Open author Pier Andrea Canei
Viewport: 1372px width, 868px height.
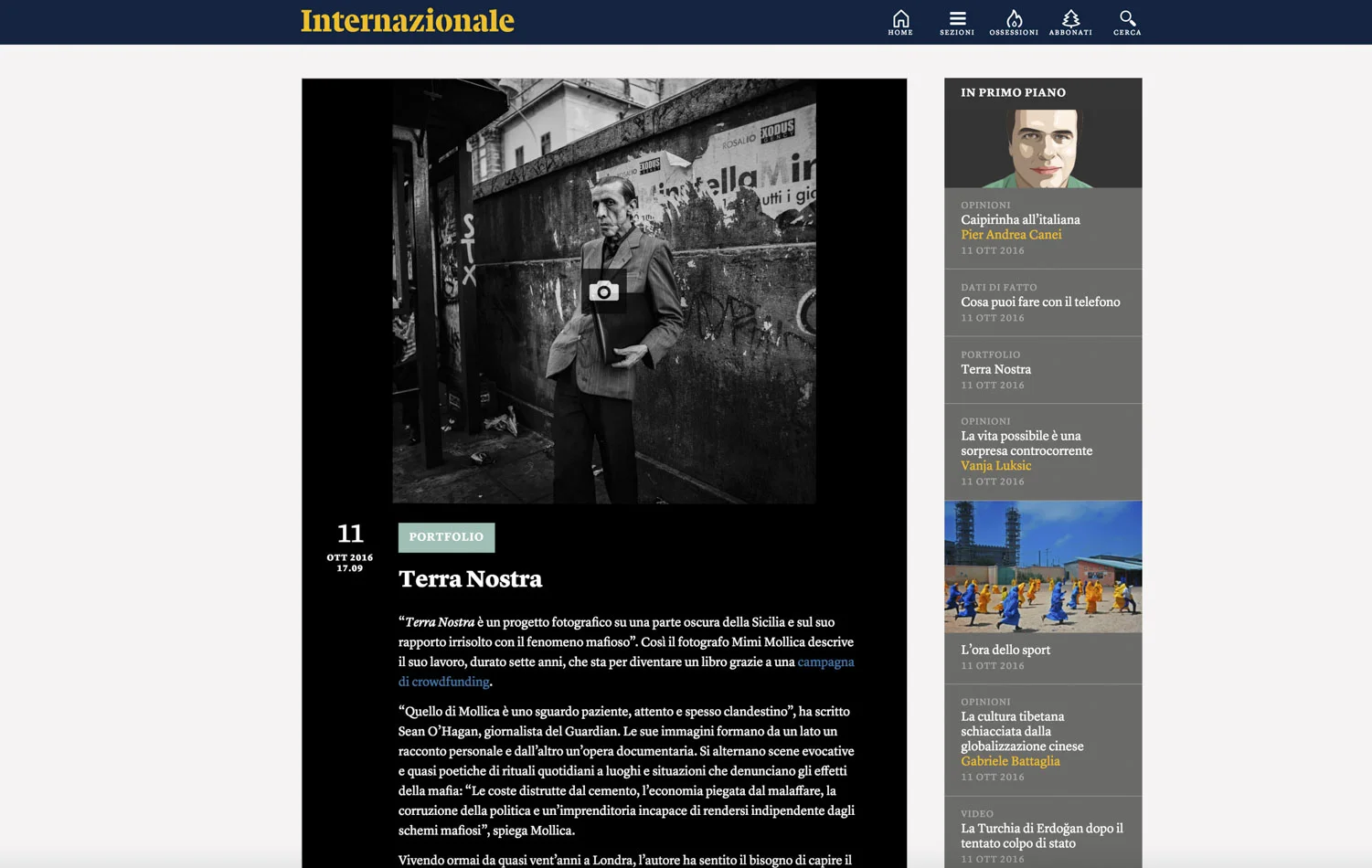(x=1011, y=235)
